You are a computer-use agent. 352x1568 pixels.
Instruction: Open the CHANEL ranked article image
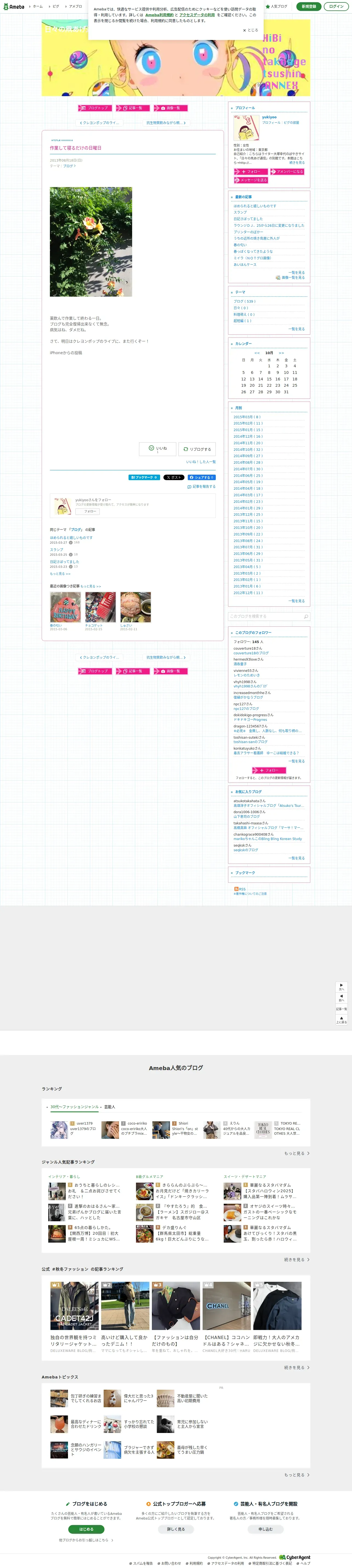[x=226, y=1306]
